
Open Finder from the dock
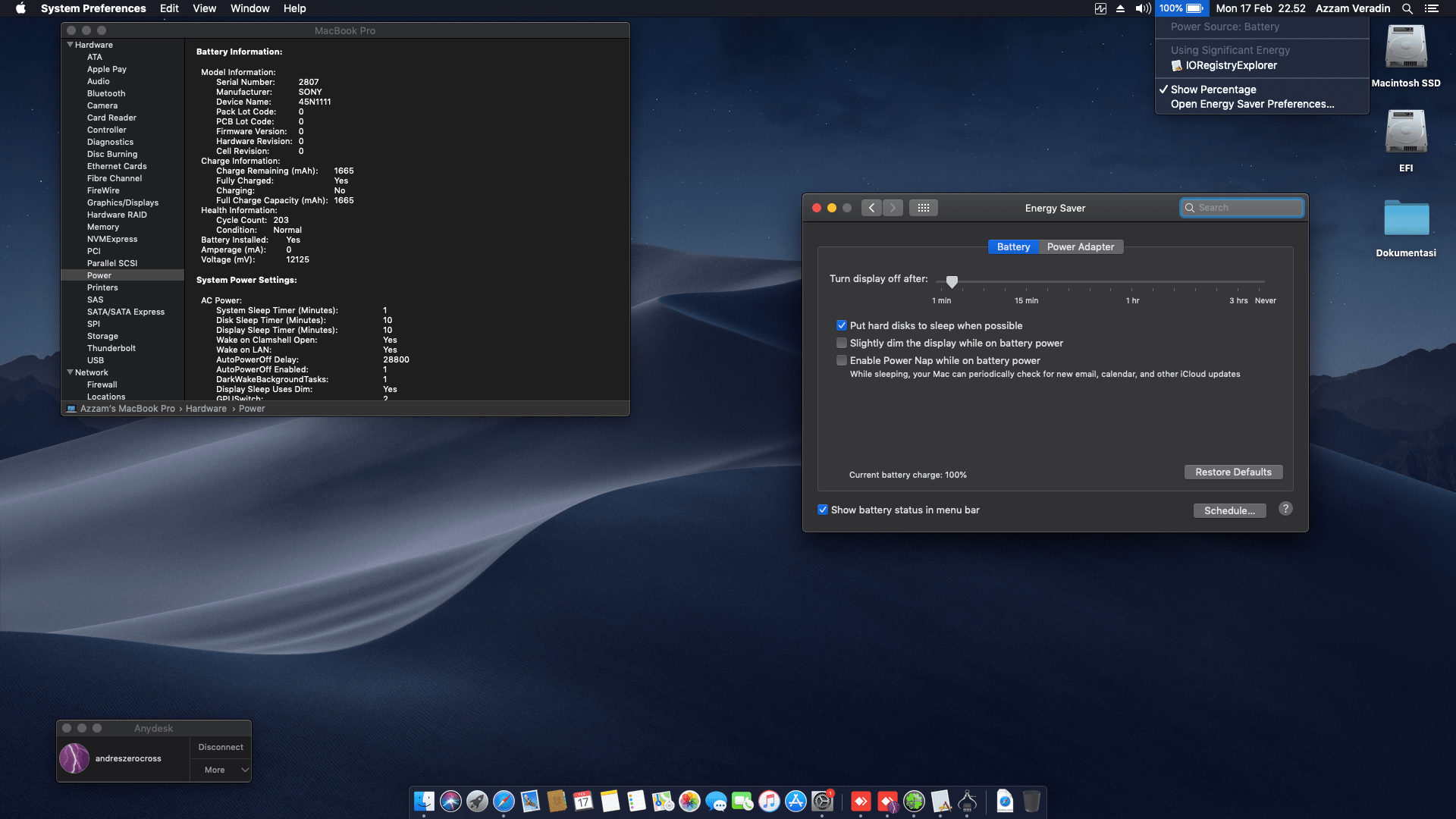click(424, 801)
